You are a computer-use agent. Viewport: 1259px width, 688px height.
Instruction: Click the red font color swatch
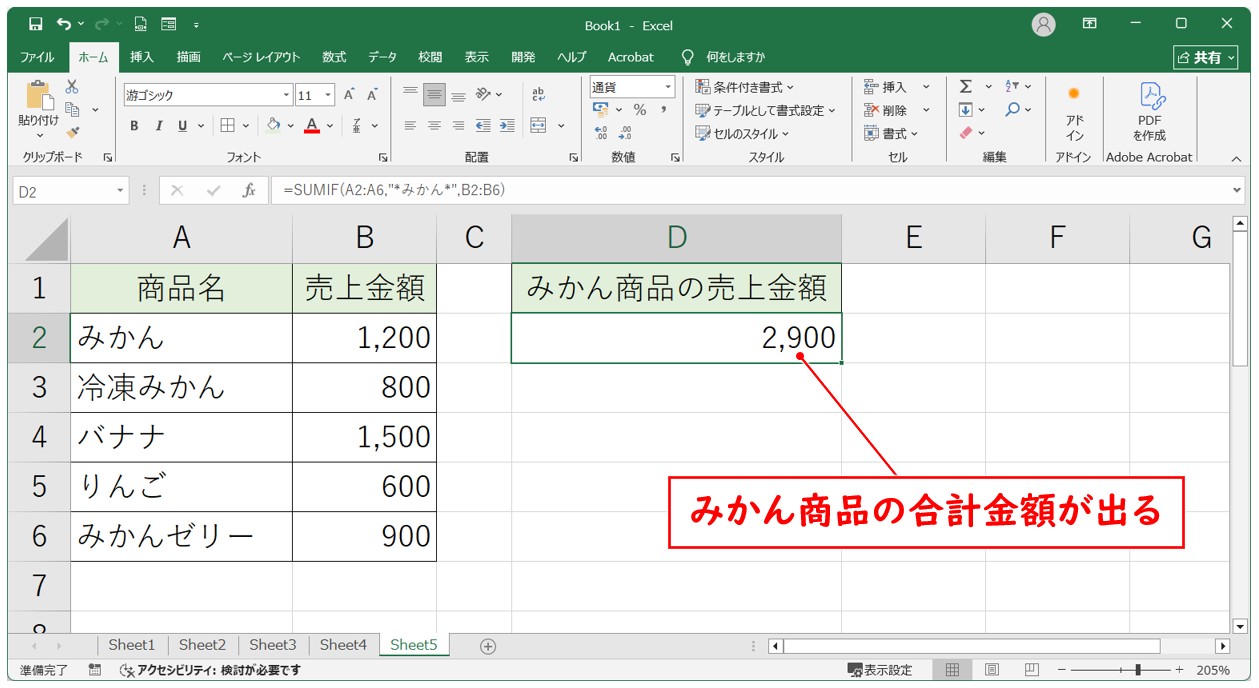312,126
